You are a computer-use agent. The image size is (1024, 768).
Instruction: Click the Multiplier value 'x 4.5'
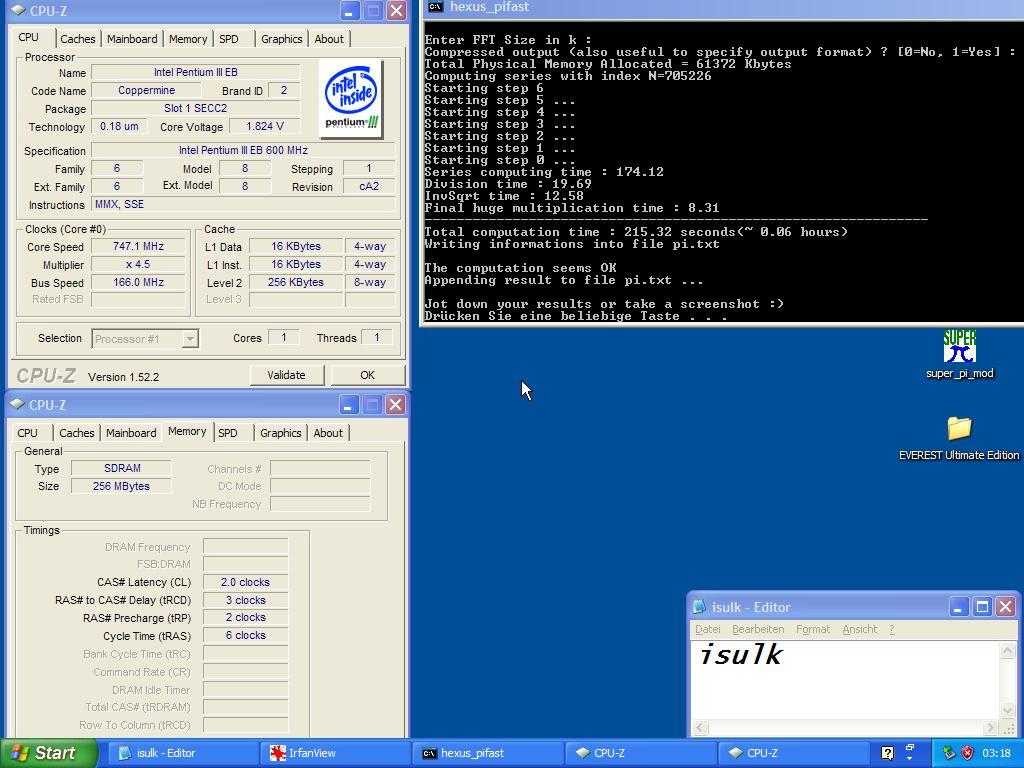pyautogui.click(x=138, y=264)
